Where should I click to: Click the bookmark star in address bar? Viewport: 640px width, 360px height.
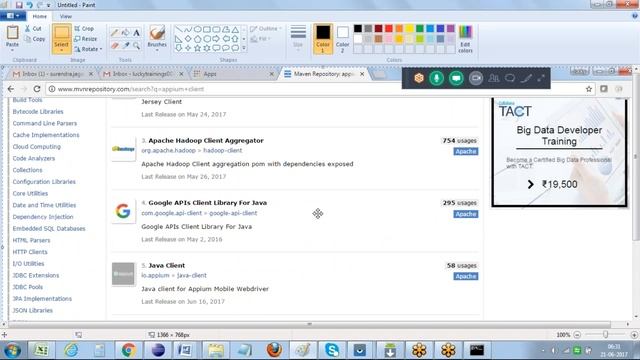[589, 89]
